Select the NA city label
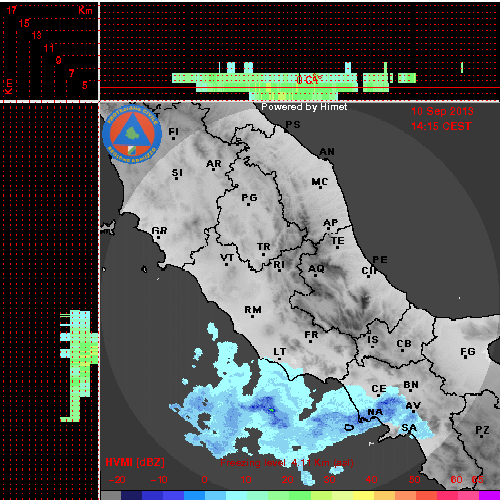This screenshot has width=500, height=500. pos(375,412)
